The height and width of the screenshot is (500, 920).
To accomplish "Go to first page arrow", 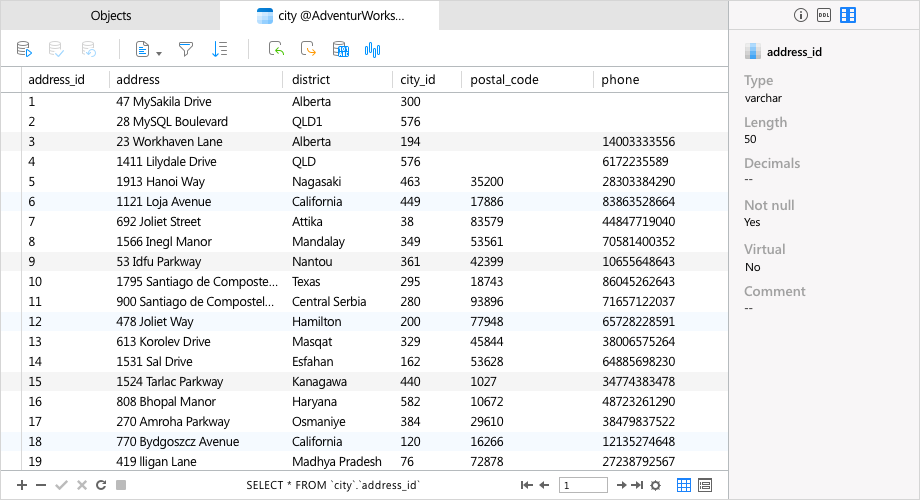I will tap(526, 485).
